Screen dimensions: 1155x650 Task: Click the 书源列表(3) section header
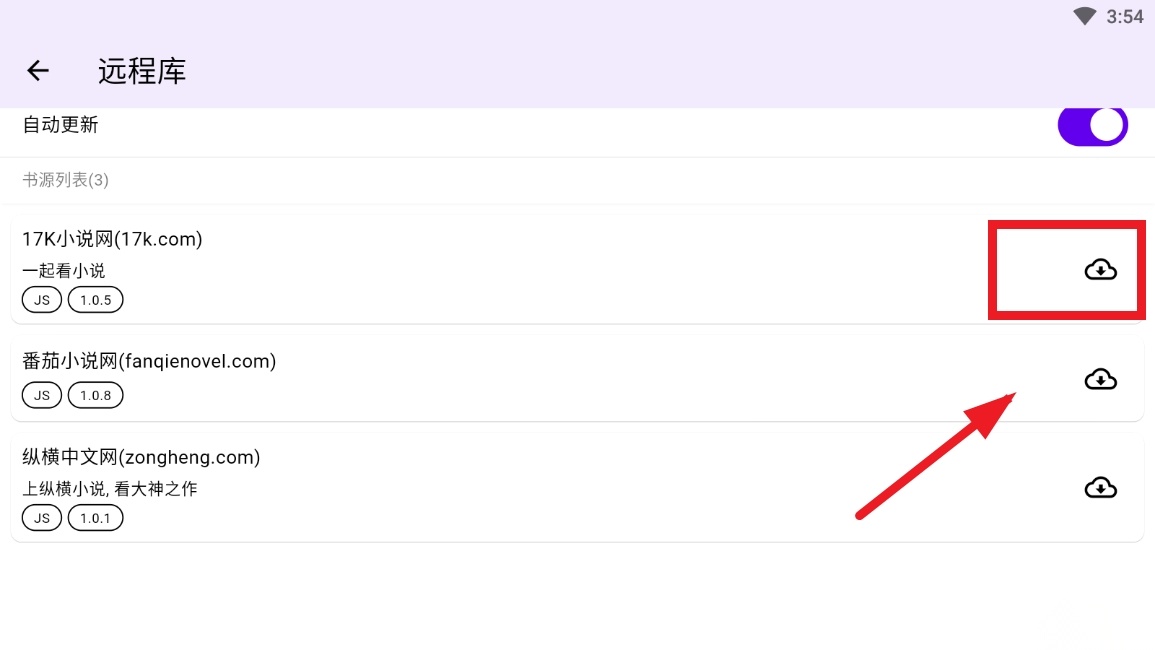66,180
